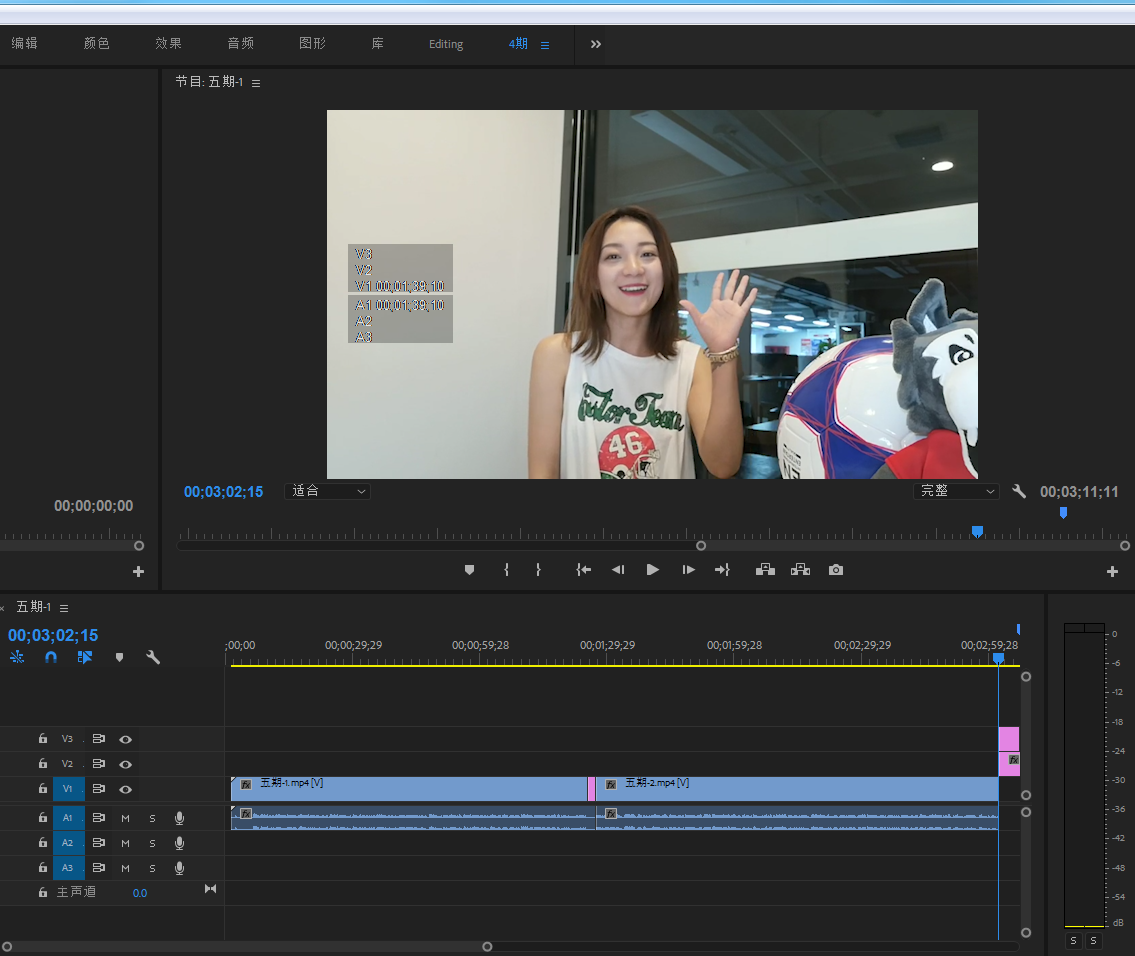Click the Add Marker icon in monitor

coord(469,570)
